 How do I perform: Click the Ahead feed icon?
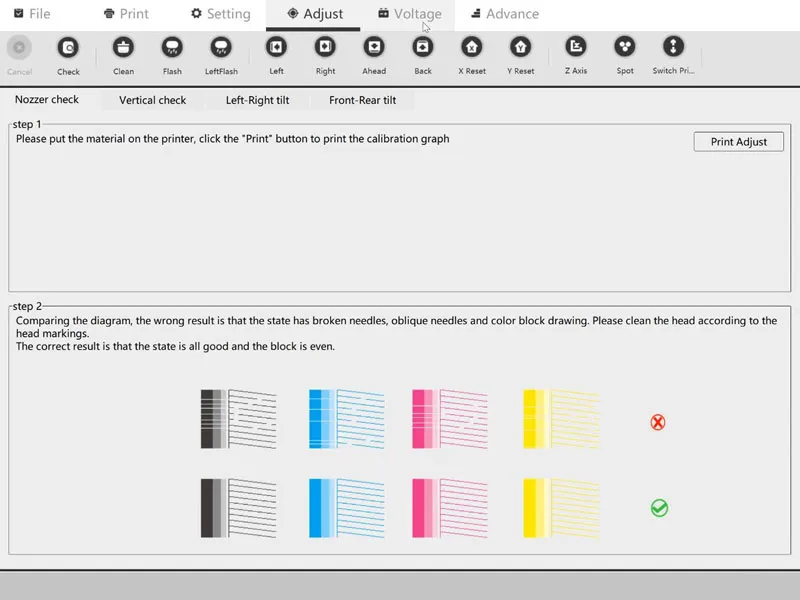tap(374, 47)
